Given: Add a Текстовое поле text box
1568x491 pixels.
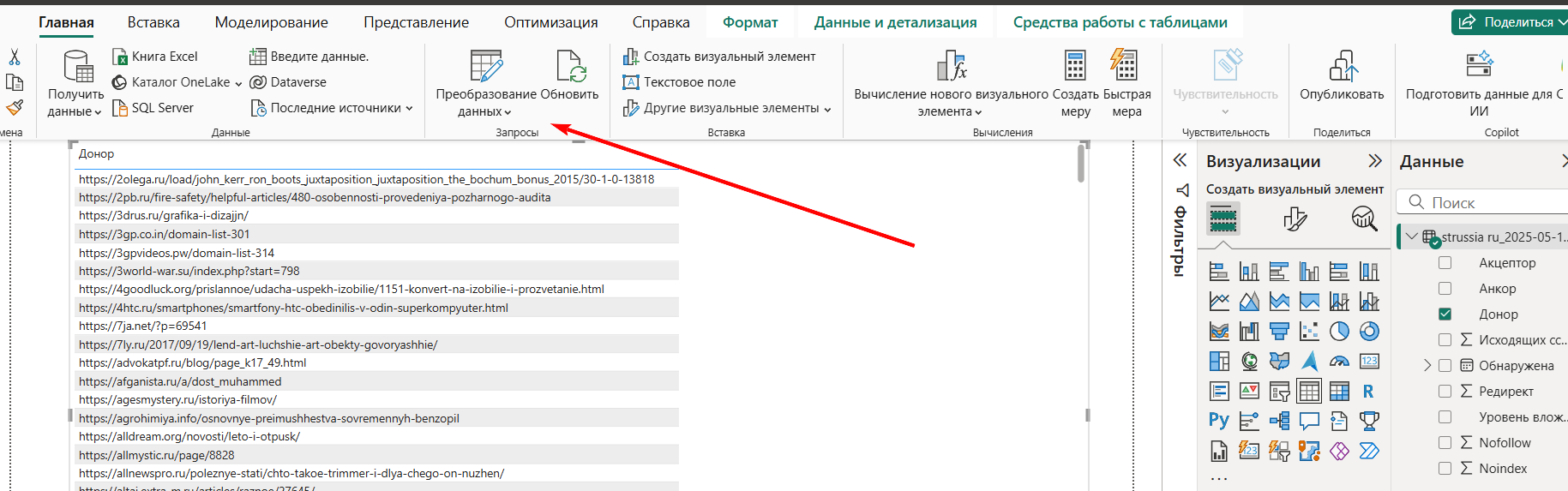Looking at the screenshot, I should click(679, 82).
